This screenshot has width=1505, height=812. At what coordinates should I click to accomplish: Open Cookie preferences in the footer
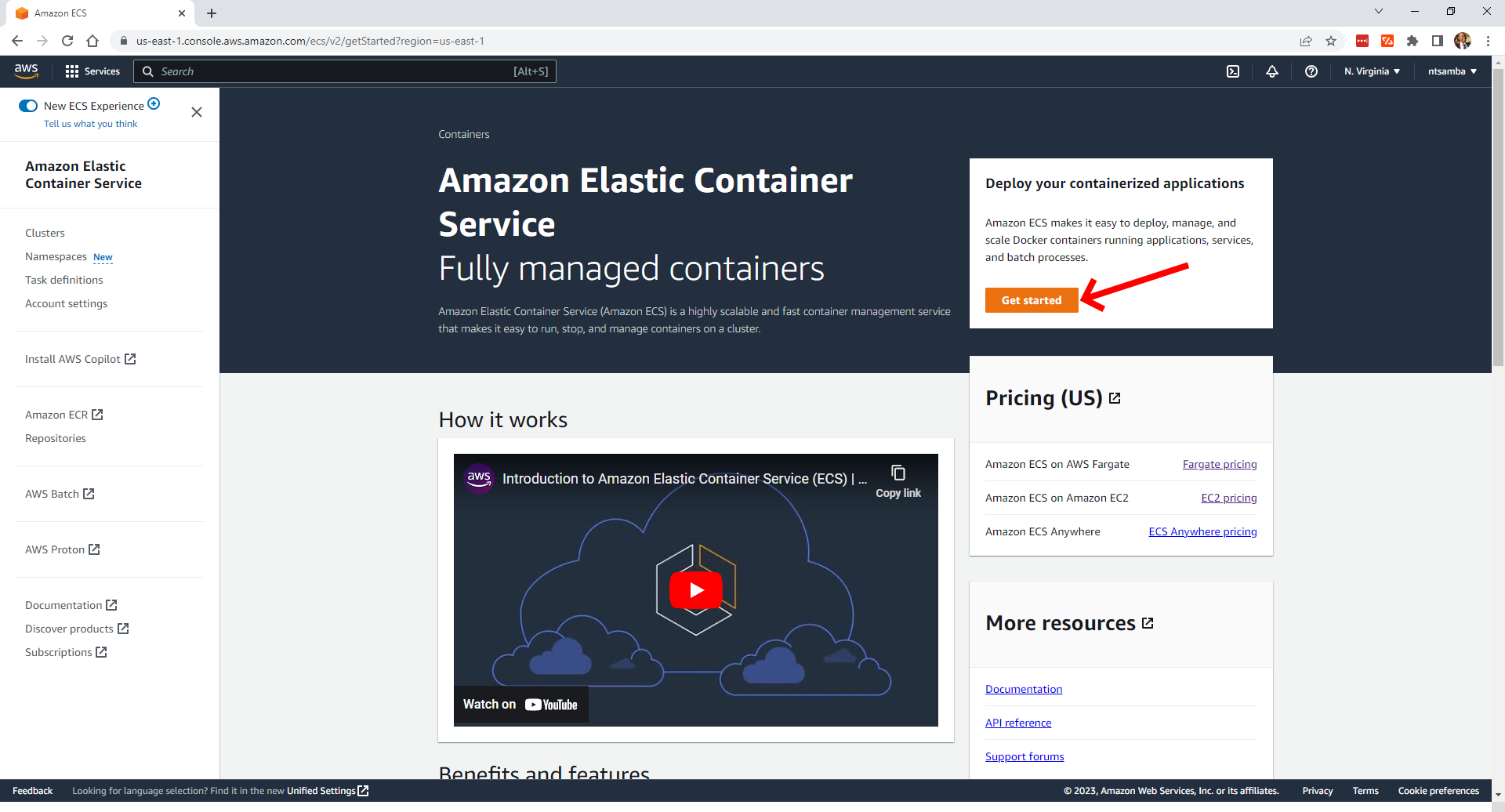tap(1438, 791)
